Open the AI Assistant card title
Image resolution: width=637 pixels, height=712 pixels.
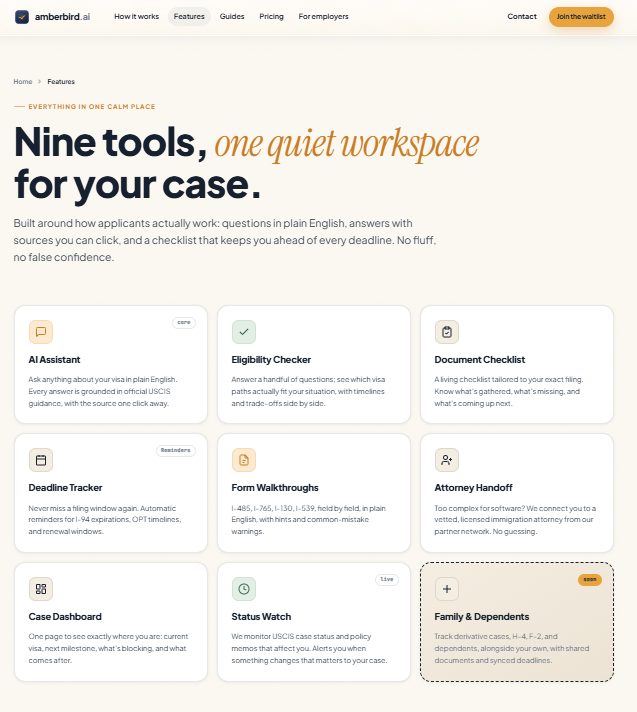click(x=54, y=360)
